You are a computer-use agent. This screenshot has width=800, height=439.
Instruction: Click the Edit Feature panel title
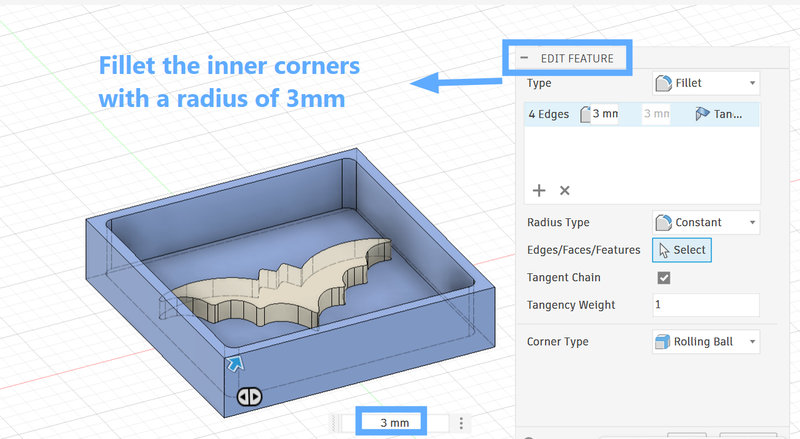(x=577, y=59)
